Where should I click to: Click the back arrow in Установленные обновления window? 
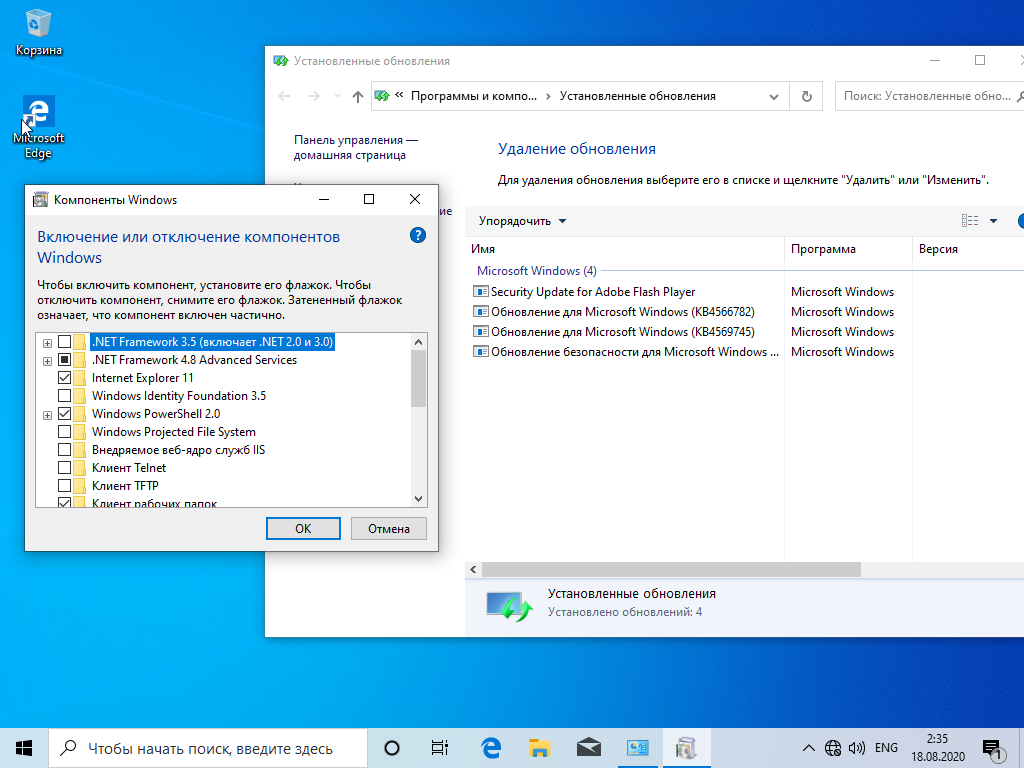click(x=284, y=96)
